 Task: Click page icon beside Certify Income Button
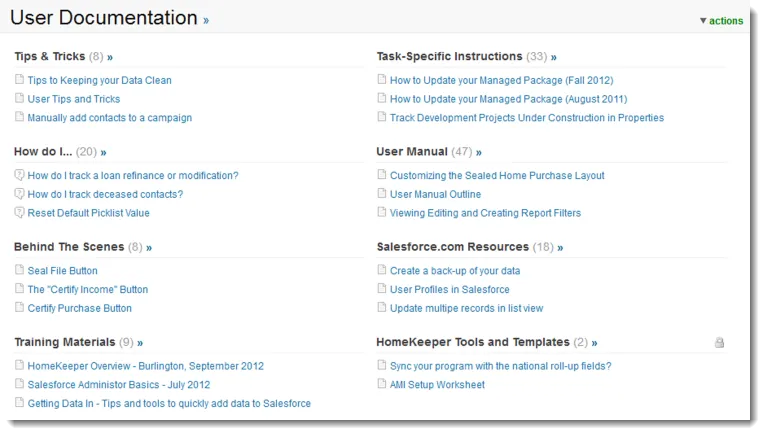click(20, 288)
